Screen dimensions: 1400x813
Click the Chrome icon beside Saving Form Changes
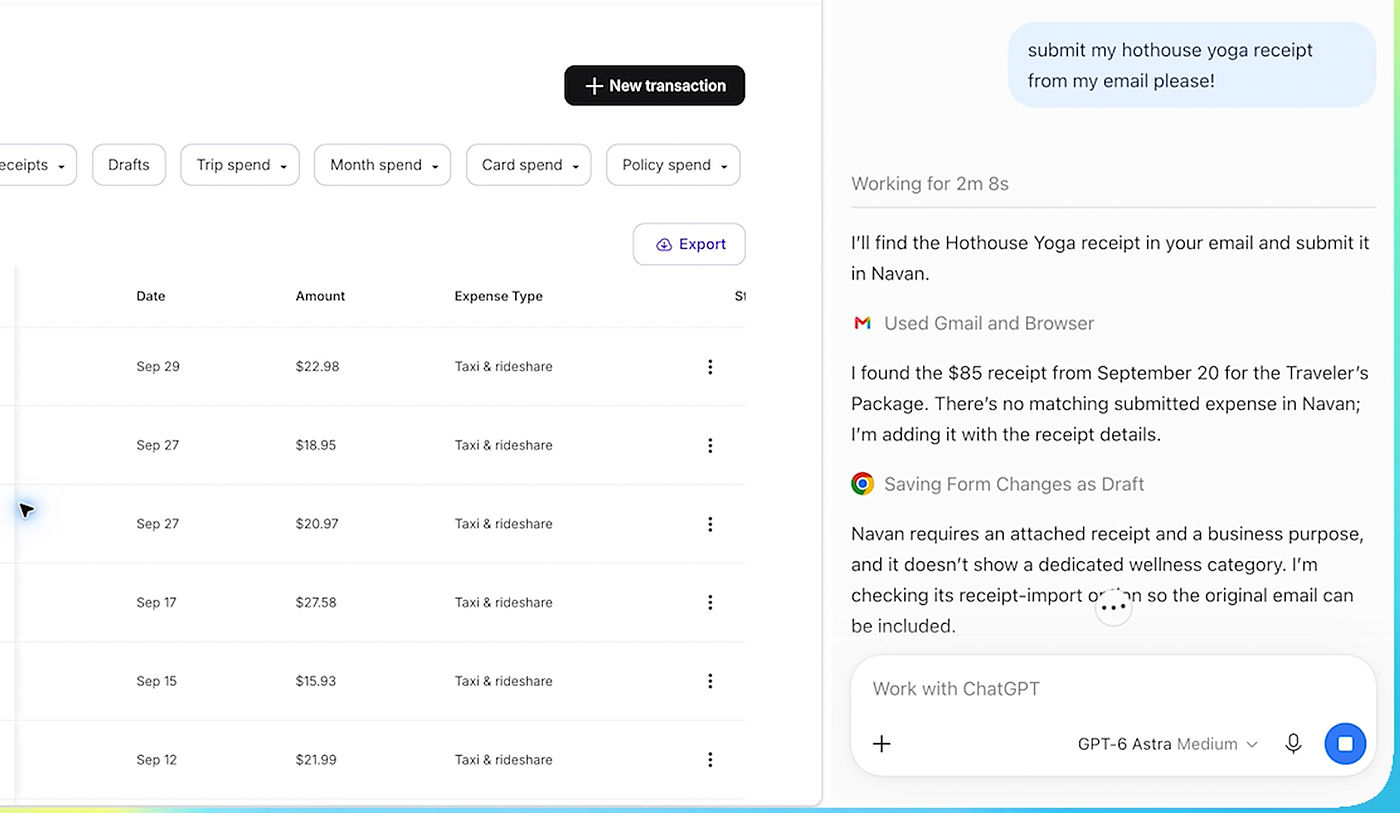(x=862, y=484)
